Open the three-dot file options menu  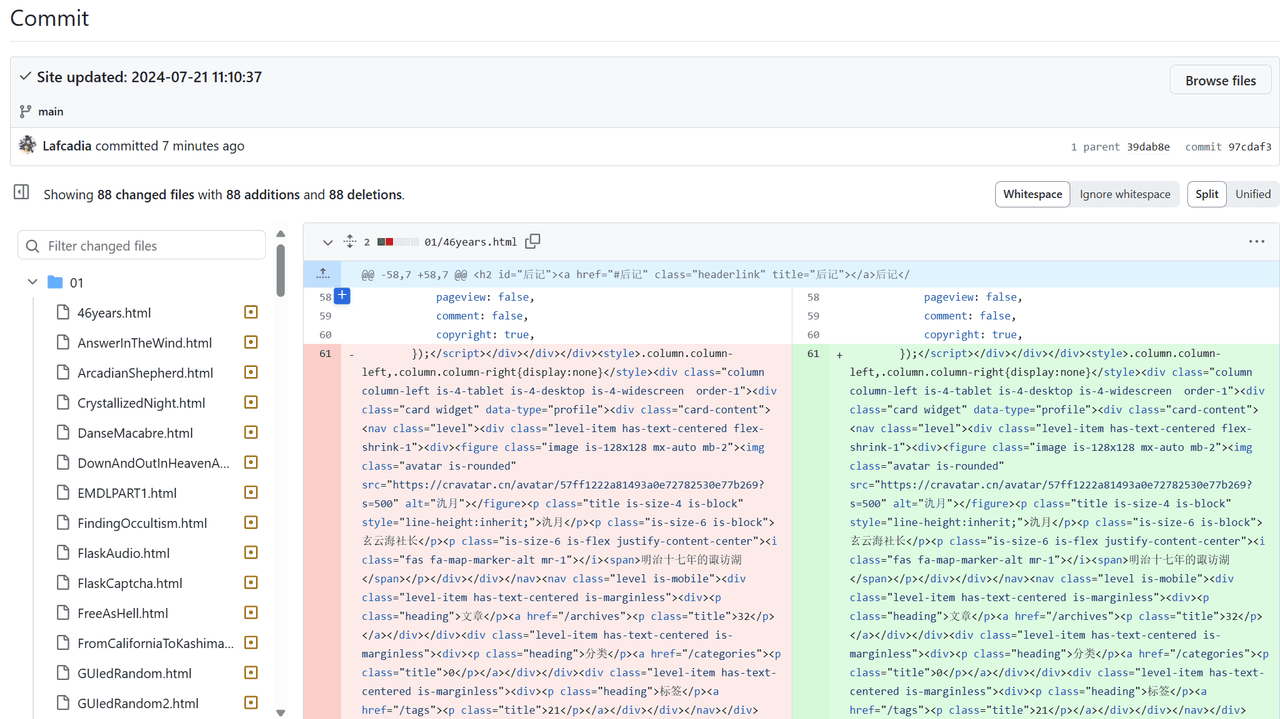(1256, 241)
